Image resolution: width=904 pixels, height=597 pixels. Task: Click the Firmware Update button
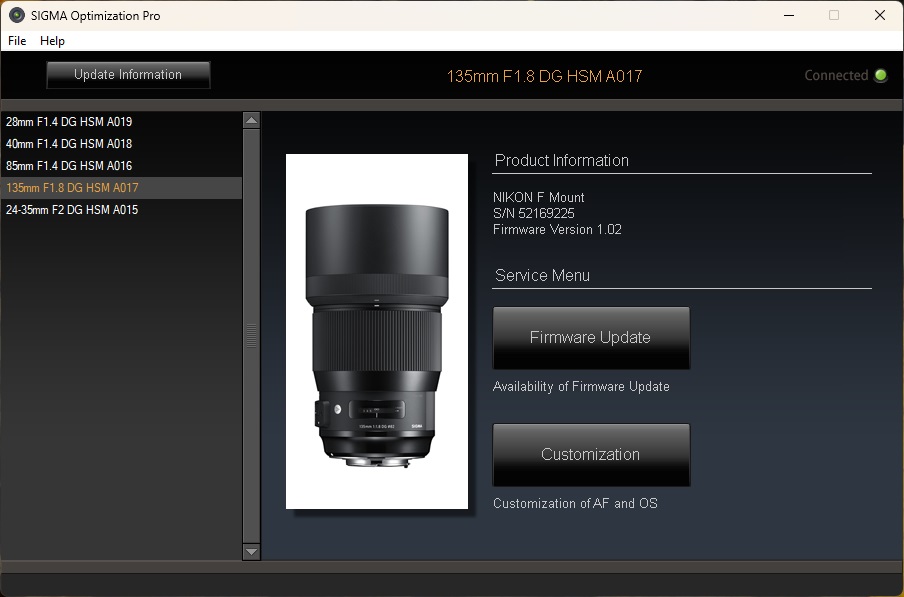tap(591, 338)
